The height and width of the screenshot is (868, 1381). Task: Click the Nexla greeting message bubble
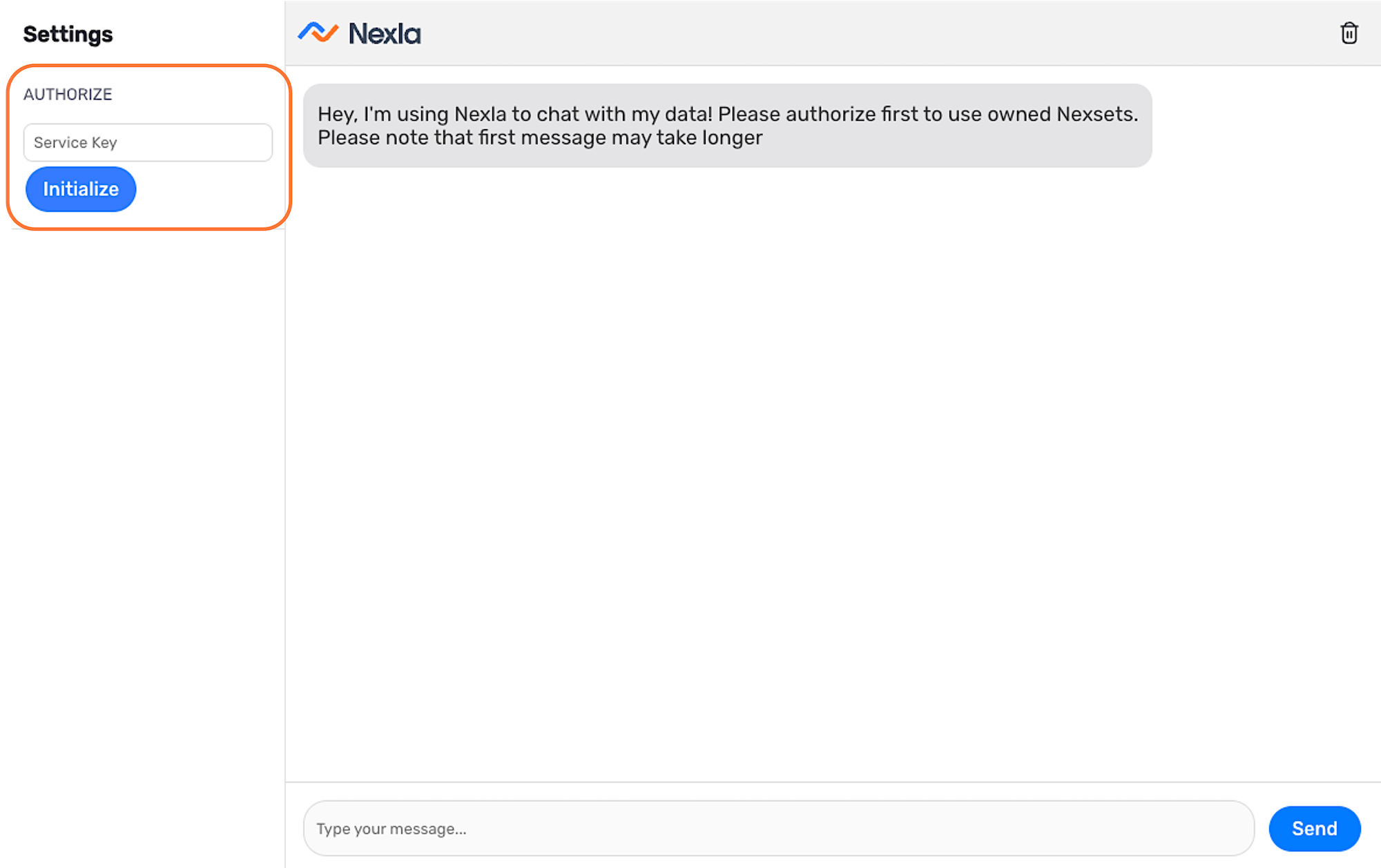point(727,126)
